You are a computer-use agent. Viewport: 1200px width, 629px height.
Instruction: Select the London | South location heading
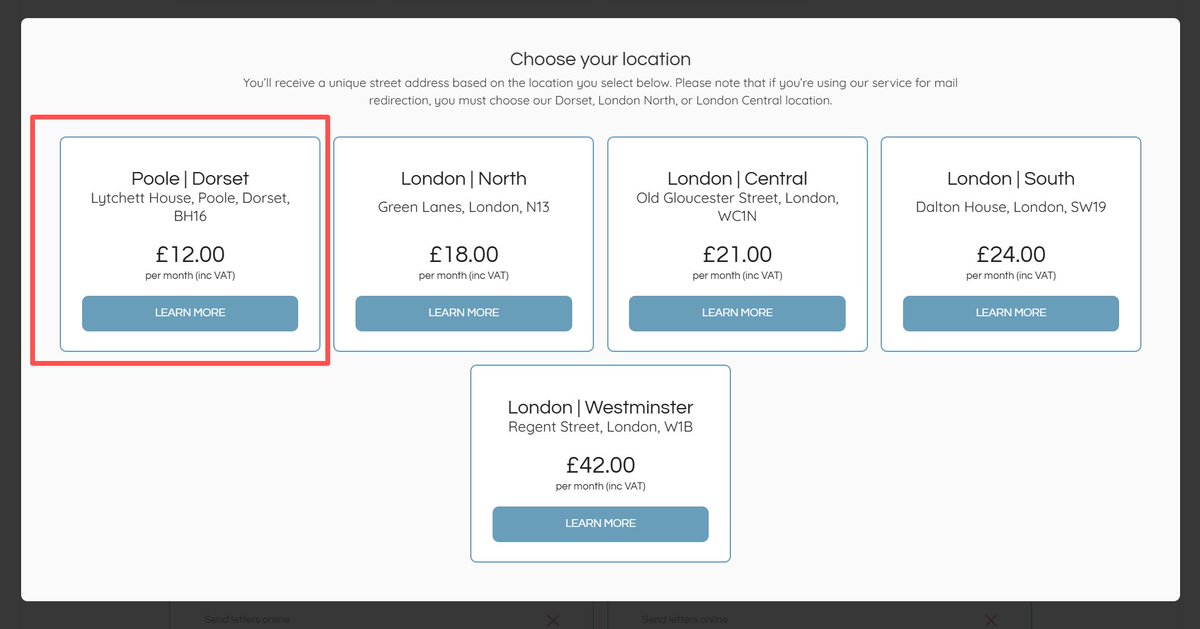[x=1011, y=179]
